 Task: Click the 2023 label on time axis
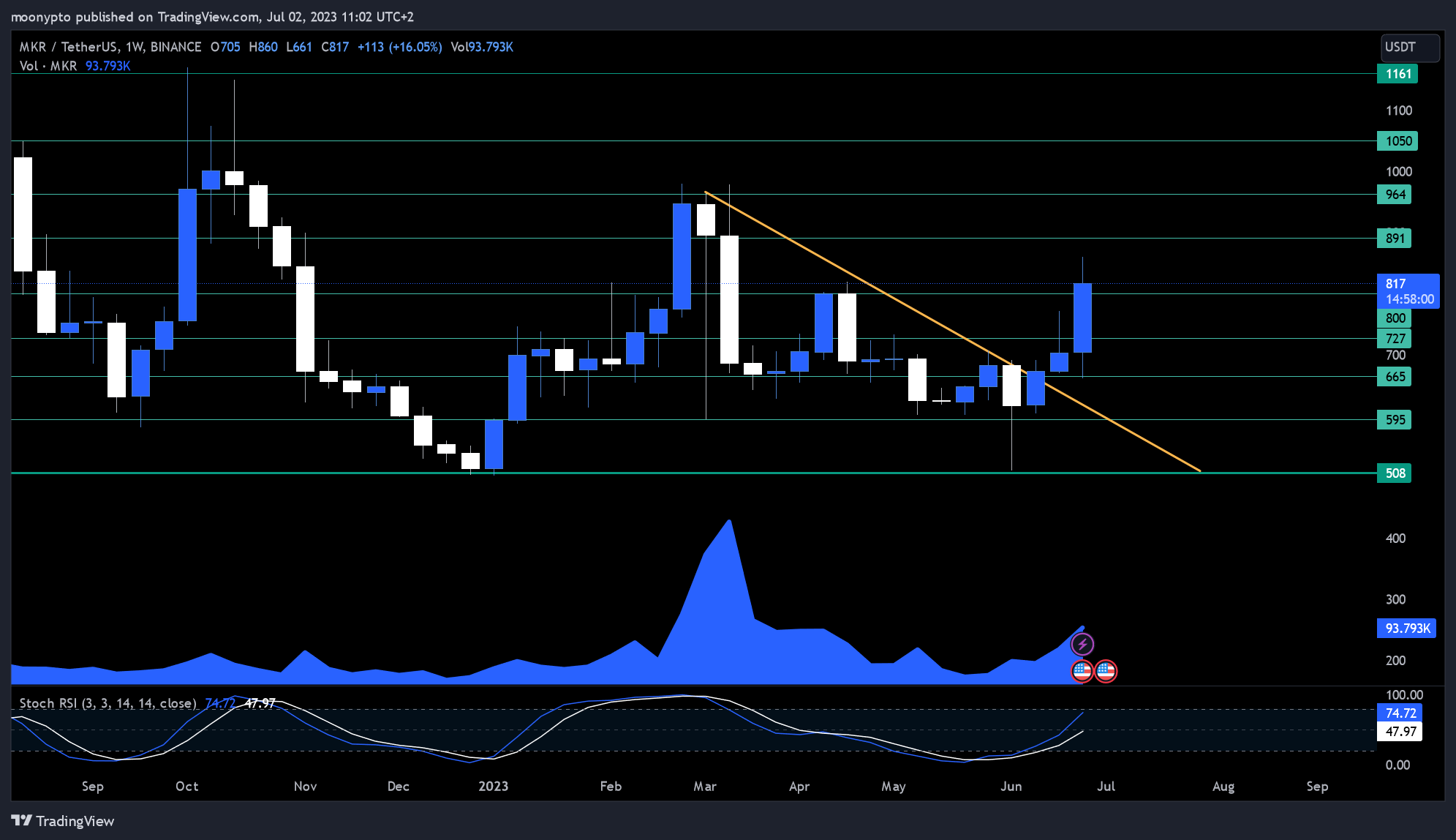point(493,787)
